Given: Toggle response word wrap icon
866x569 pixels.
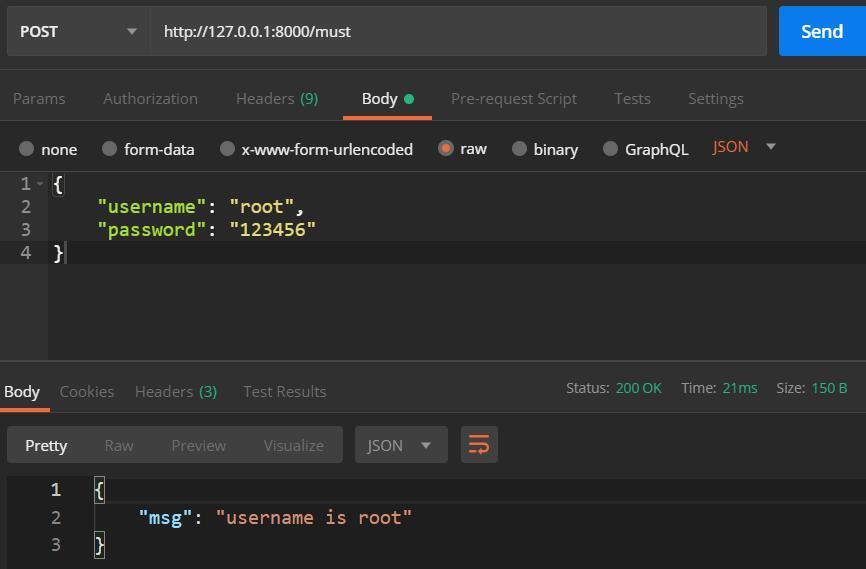Looking at the screenshot, I should (479, 445).
